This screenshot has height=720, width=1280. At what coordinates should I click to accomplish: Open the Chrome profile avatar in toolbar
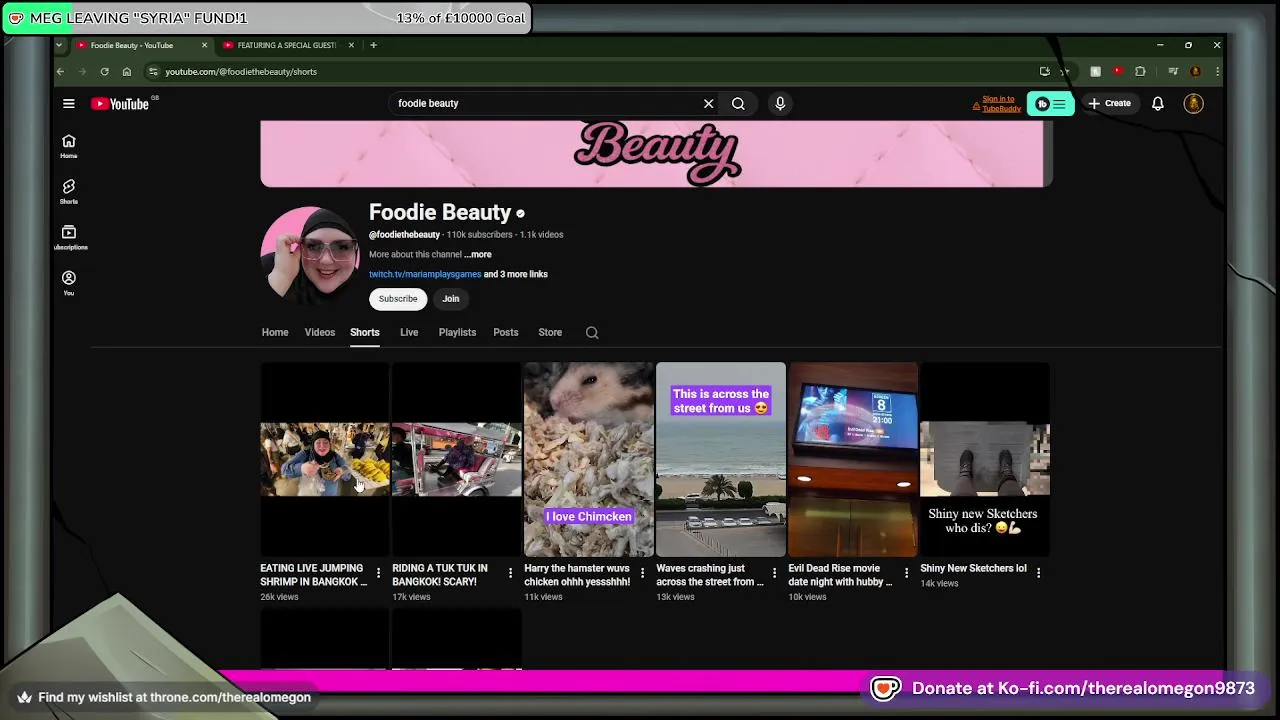(1195, 71)
